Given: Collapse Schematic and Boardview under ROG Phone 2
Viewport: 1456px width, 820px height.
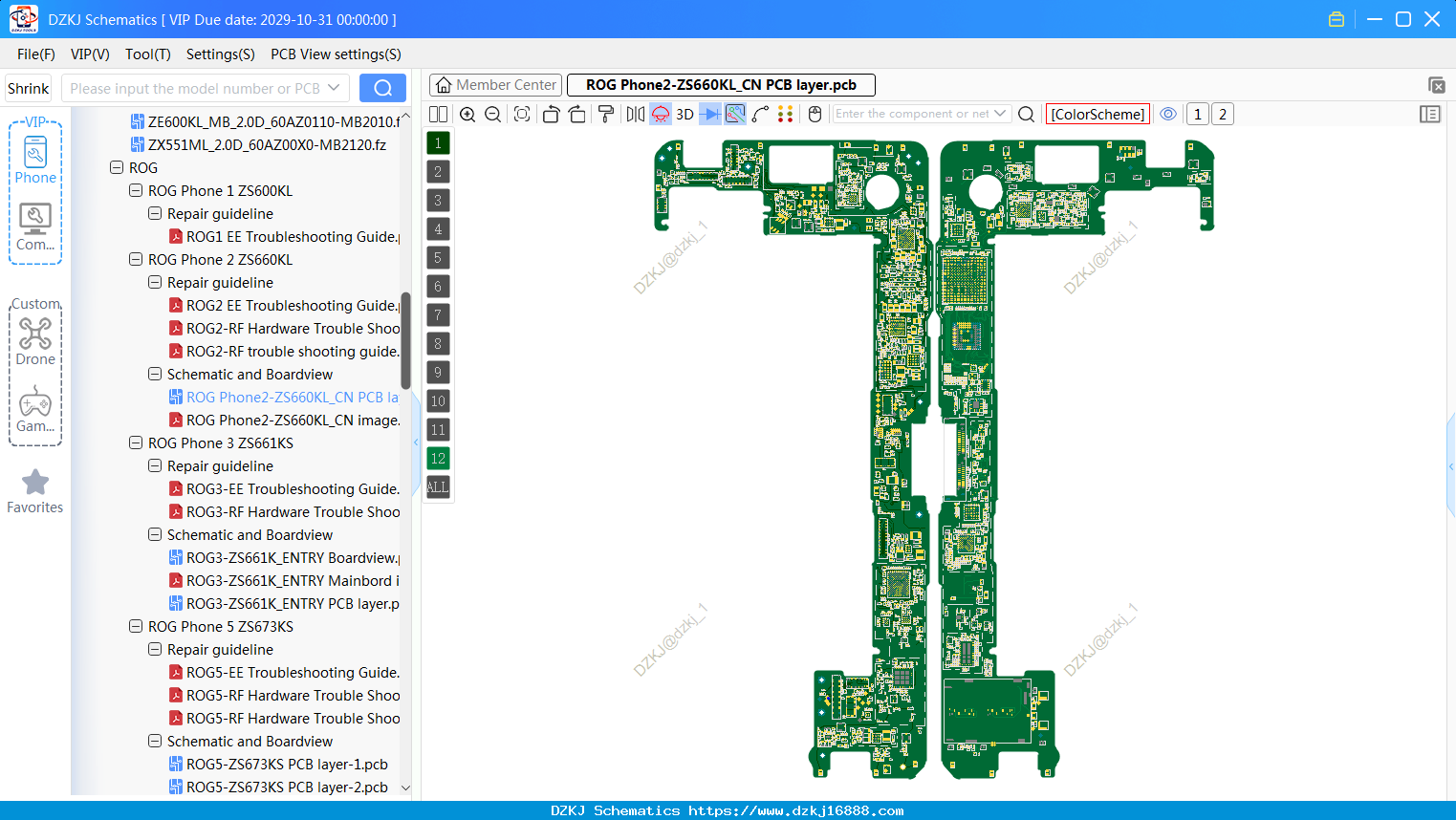Looking at the screenshot, I should point(155,374).
